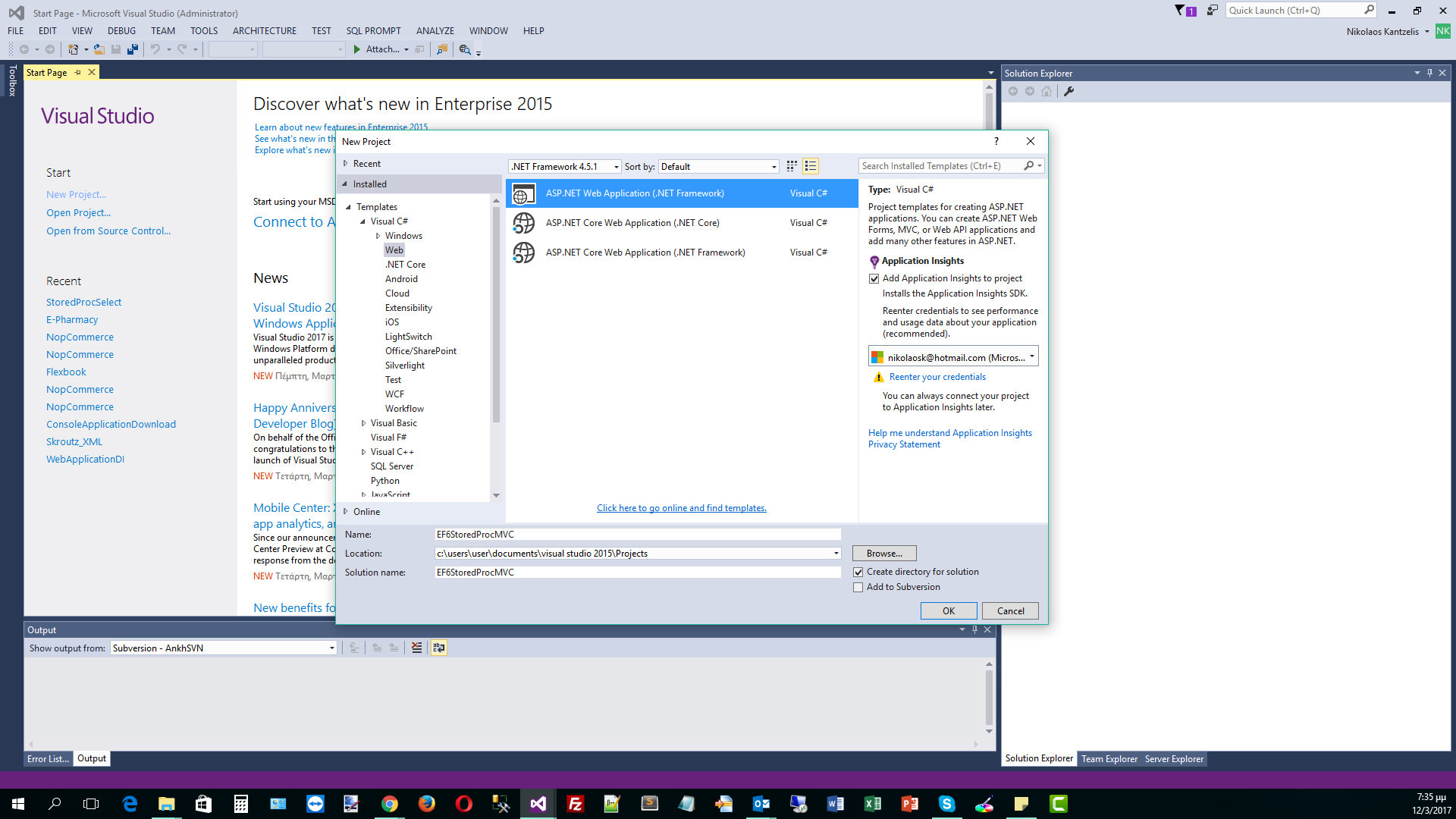This screenshot has height=819, width=1456.
Task: Click the Output panel vertical scrollbar
Action: click(x=989, y=698)
